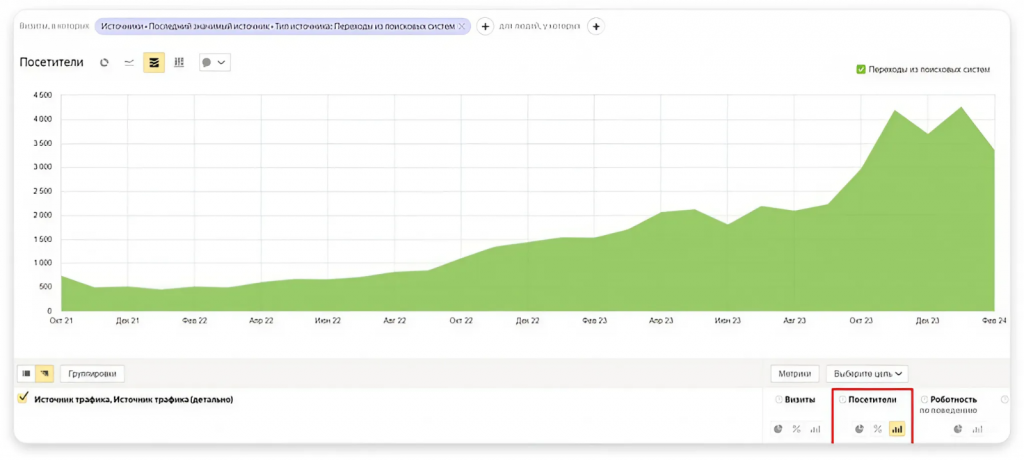The height and width of the screenshot is (461, 1024).
Task: Toggle the 'Источник трафика' row checkbox
Action: coord(24,396)
